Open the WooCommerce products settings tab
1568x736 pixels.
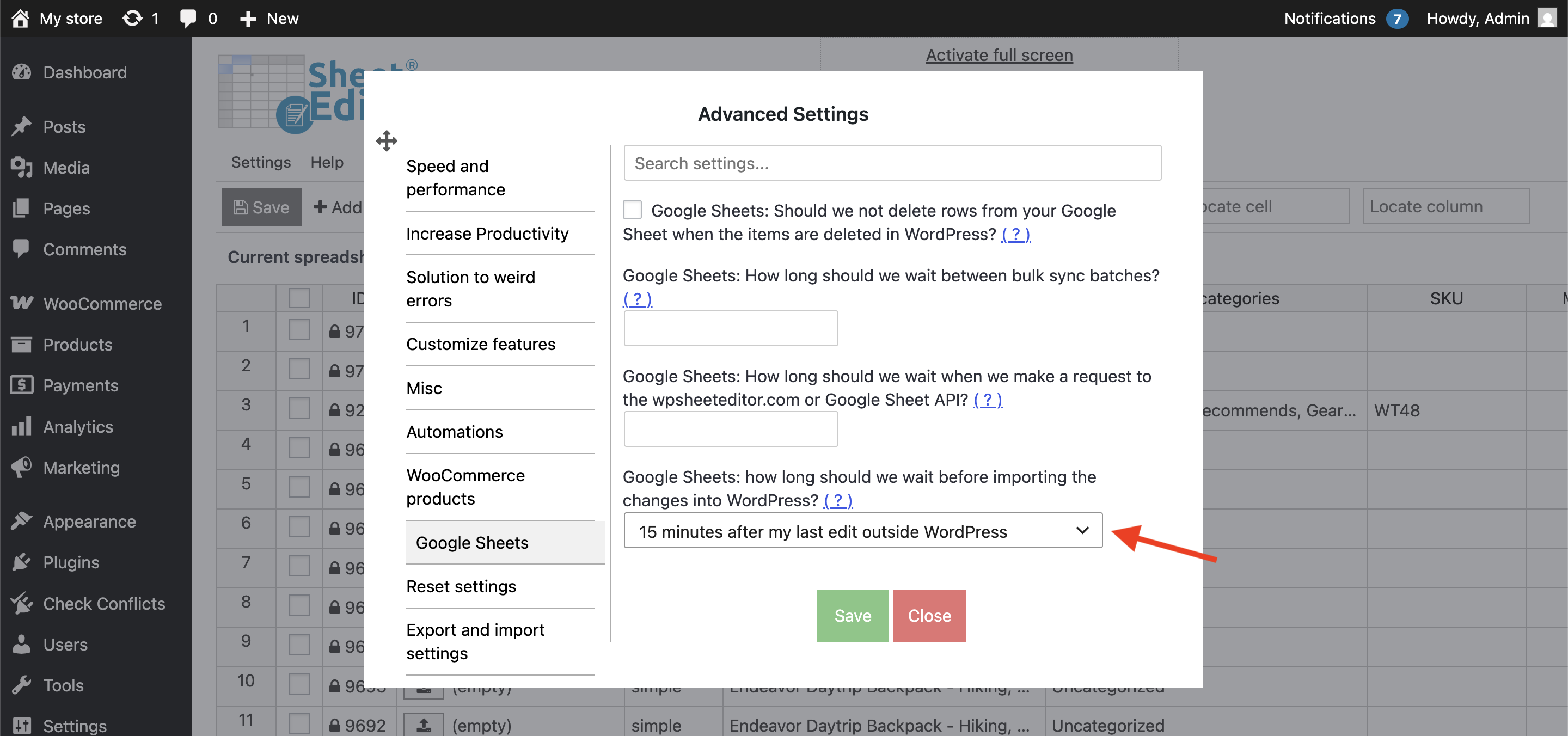click(500, 487)
